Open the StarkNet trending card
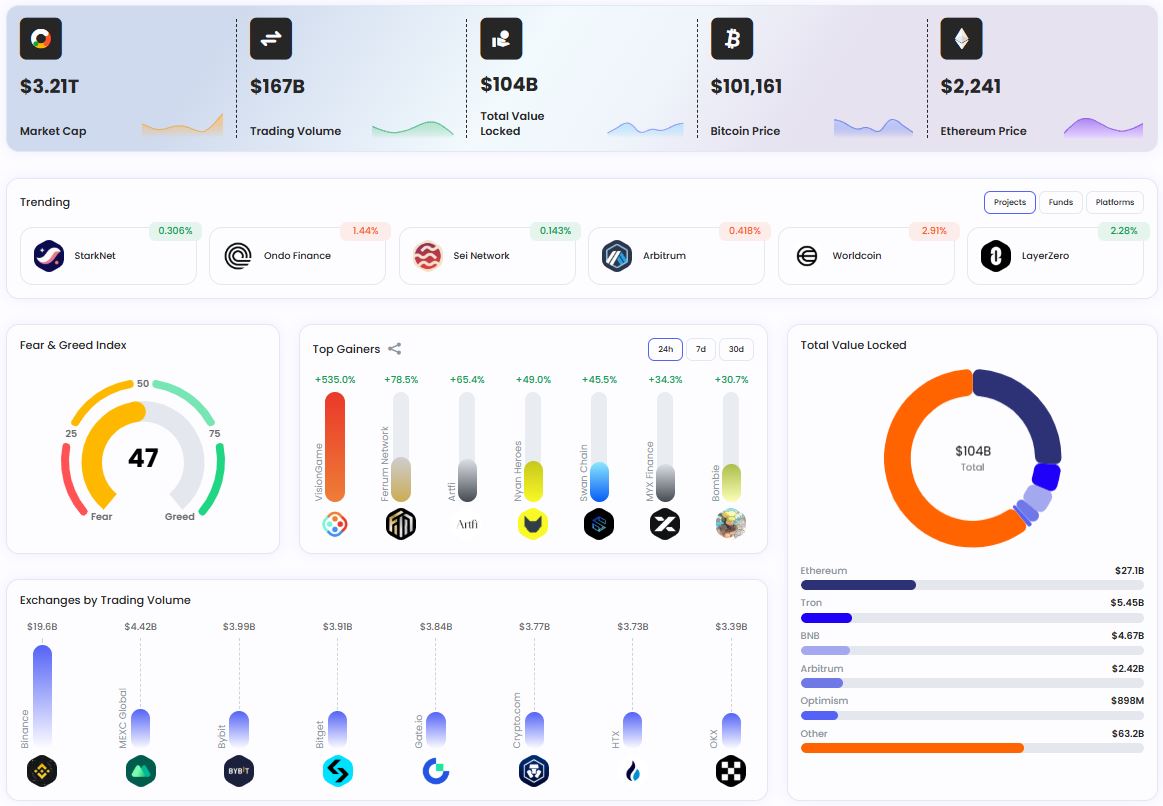 click(108, 256)
